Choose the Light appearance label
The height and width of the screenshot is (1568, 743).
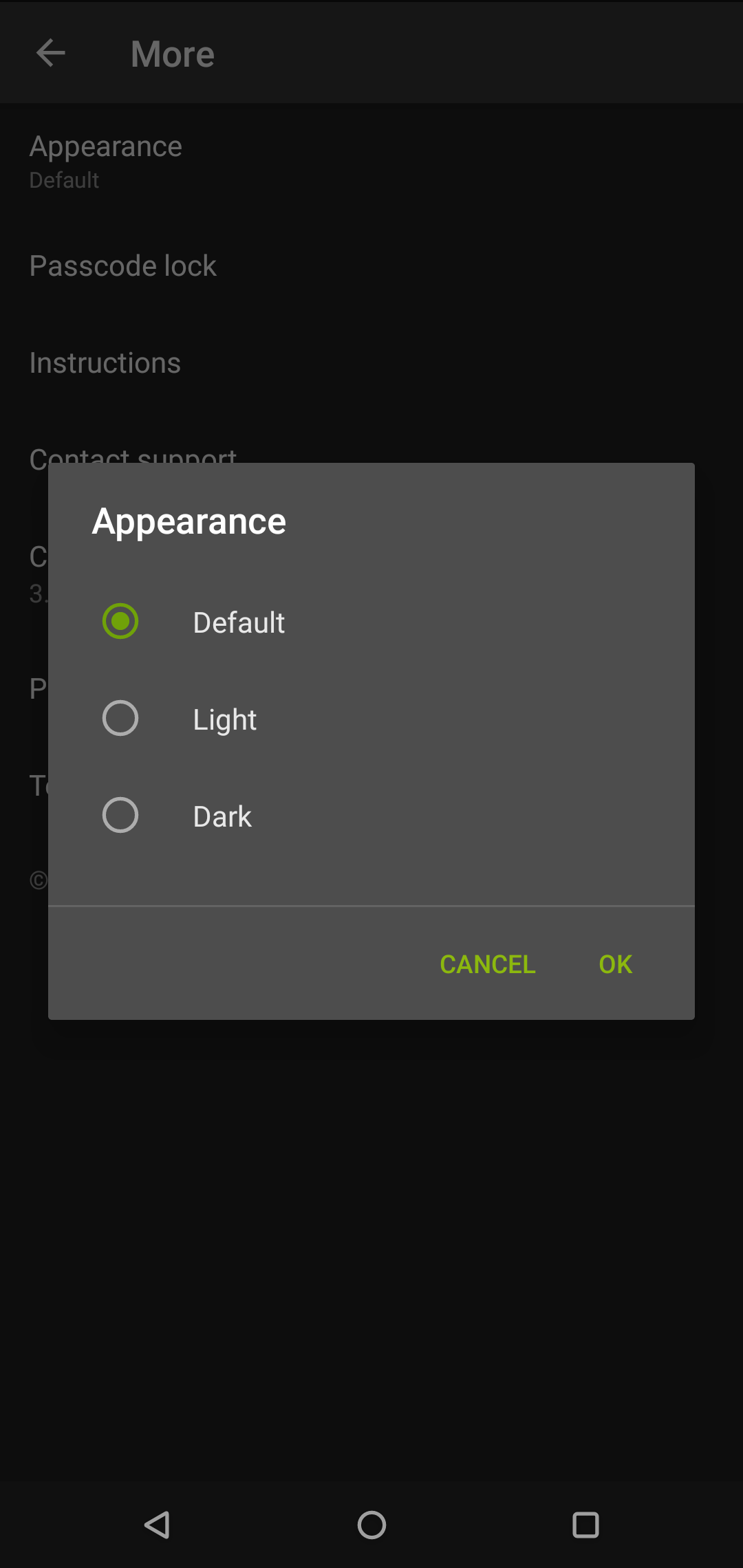pos(224,720)
